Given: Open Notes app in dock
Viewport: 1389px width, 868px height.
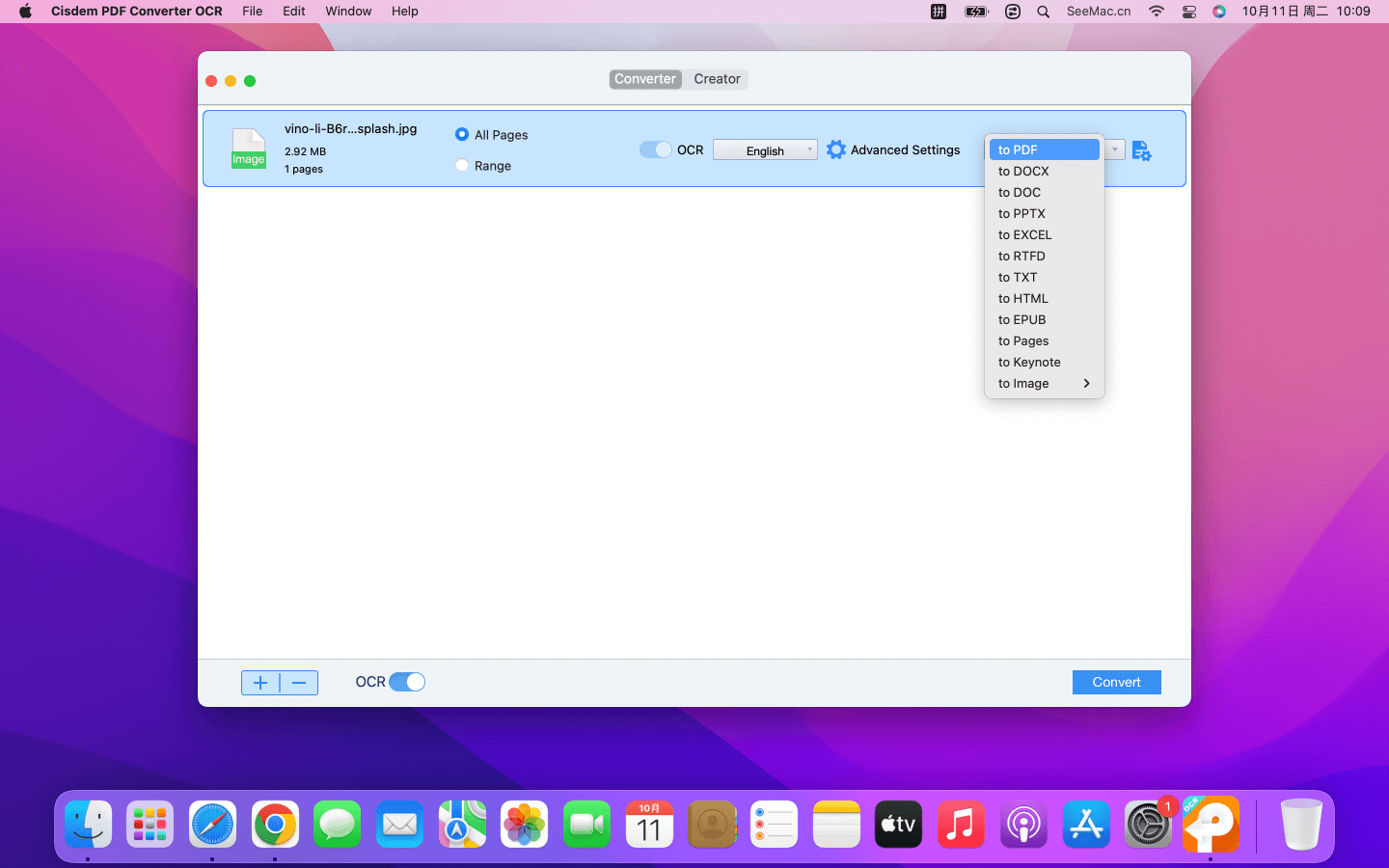Looking at the screenshot, I should click(x=836, y=825).
